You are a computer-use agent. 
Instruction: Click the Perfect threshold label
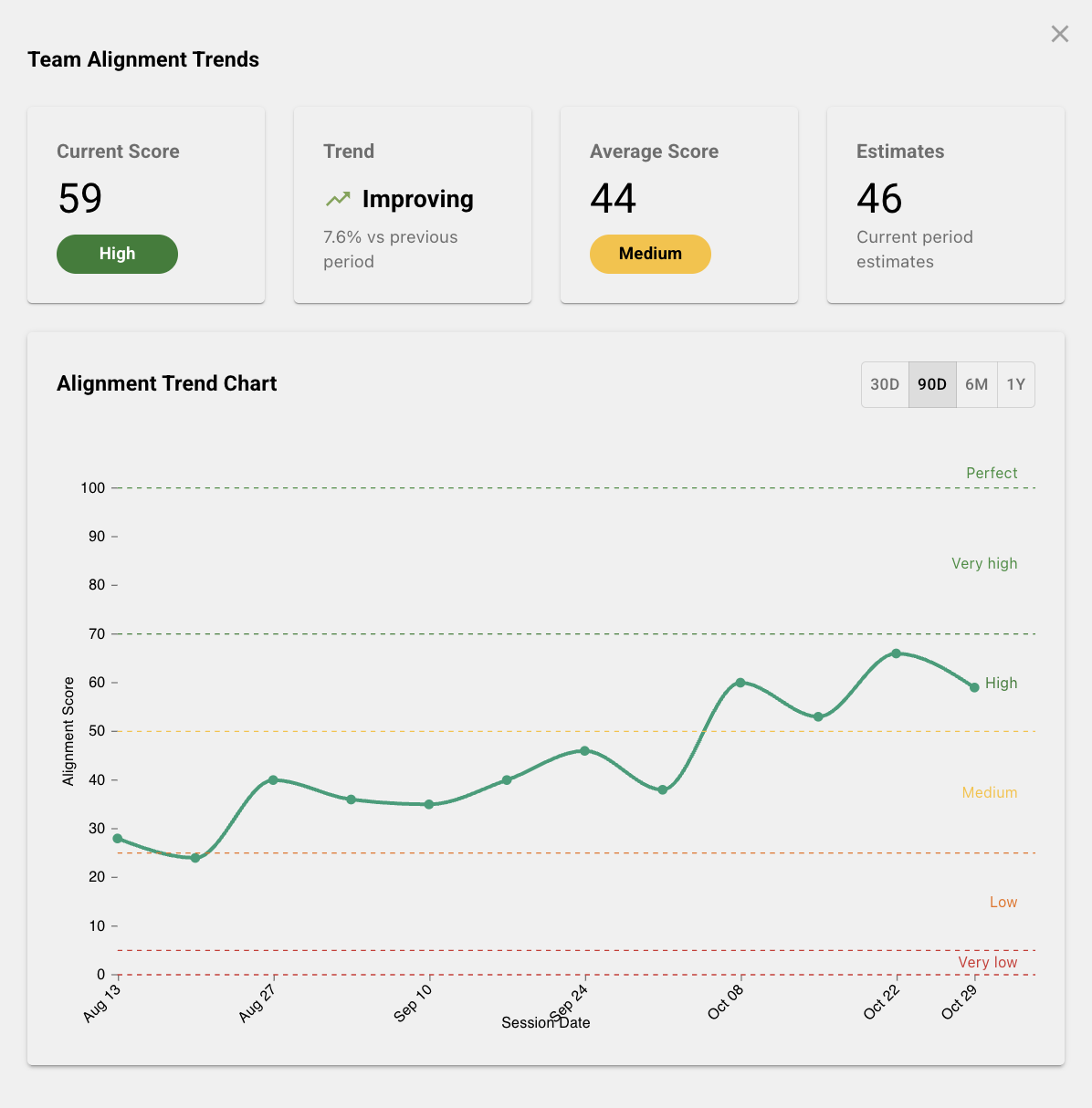point(992,473)
